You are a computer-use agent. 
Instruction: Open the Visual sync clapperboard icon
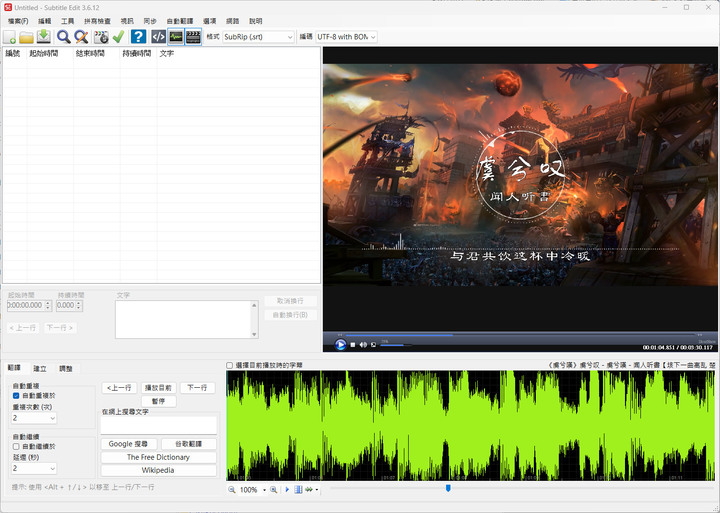pos(101,37)
